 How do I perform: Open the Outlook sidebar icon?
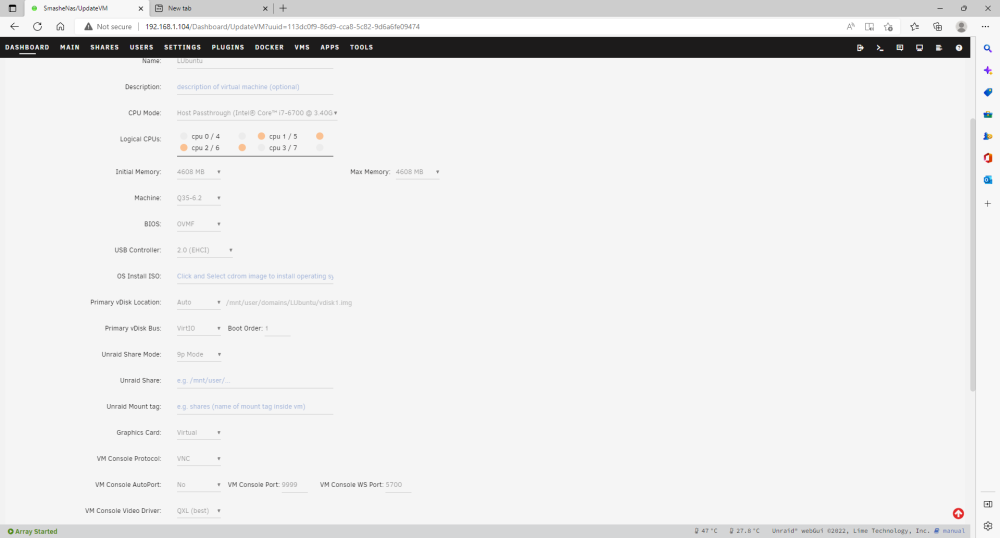point(988,180)
